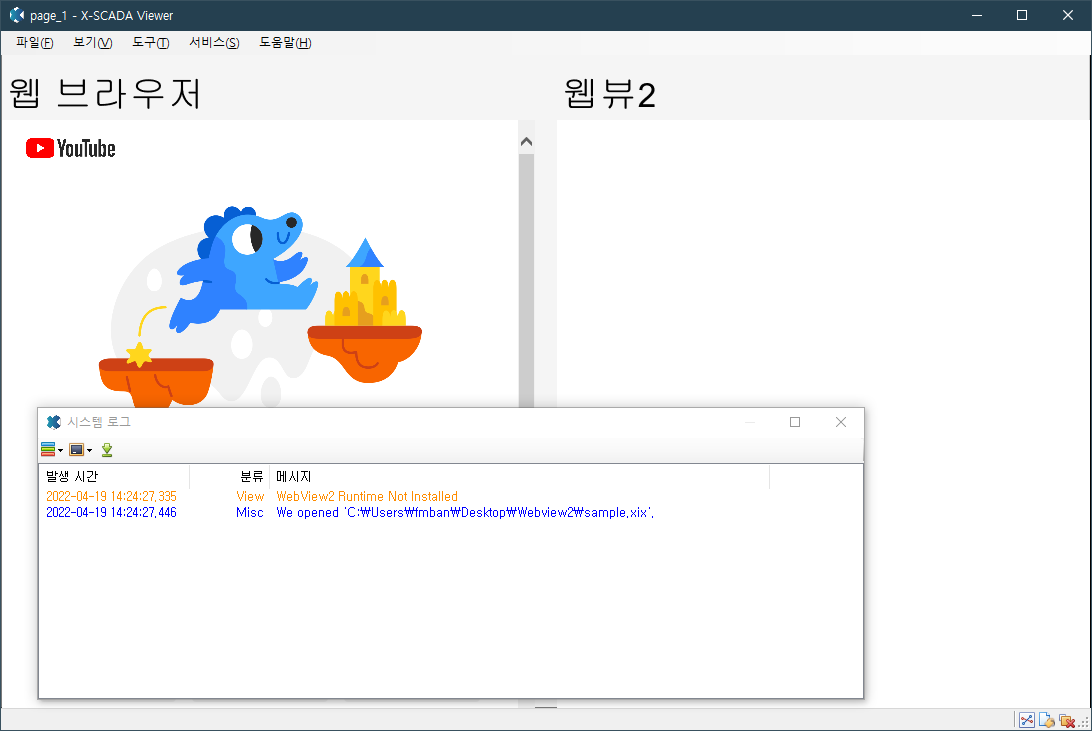Image resolution: width=1092 pixels, height=731 pixels.
Task: Click the web browser pane vertical scrollbar thumb
Action: pyautogui.click(x=526, y=280)
